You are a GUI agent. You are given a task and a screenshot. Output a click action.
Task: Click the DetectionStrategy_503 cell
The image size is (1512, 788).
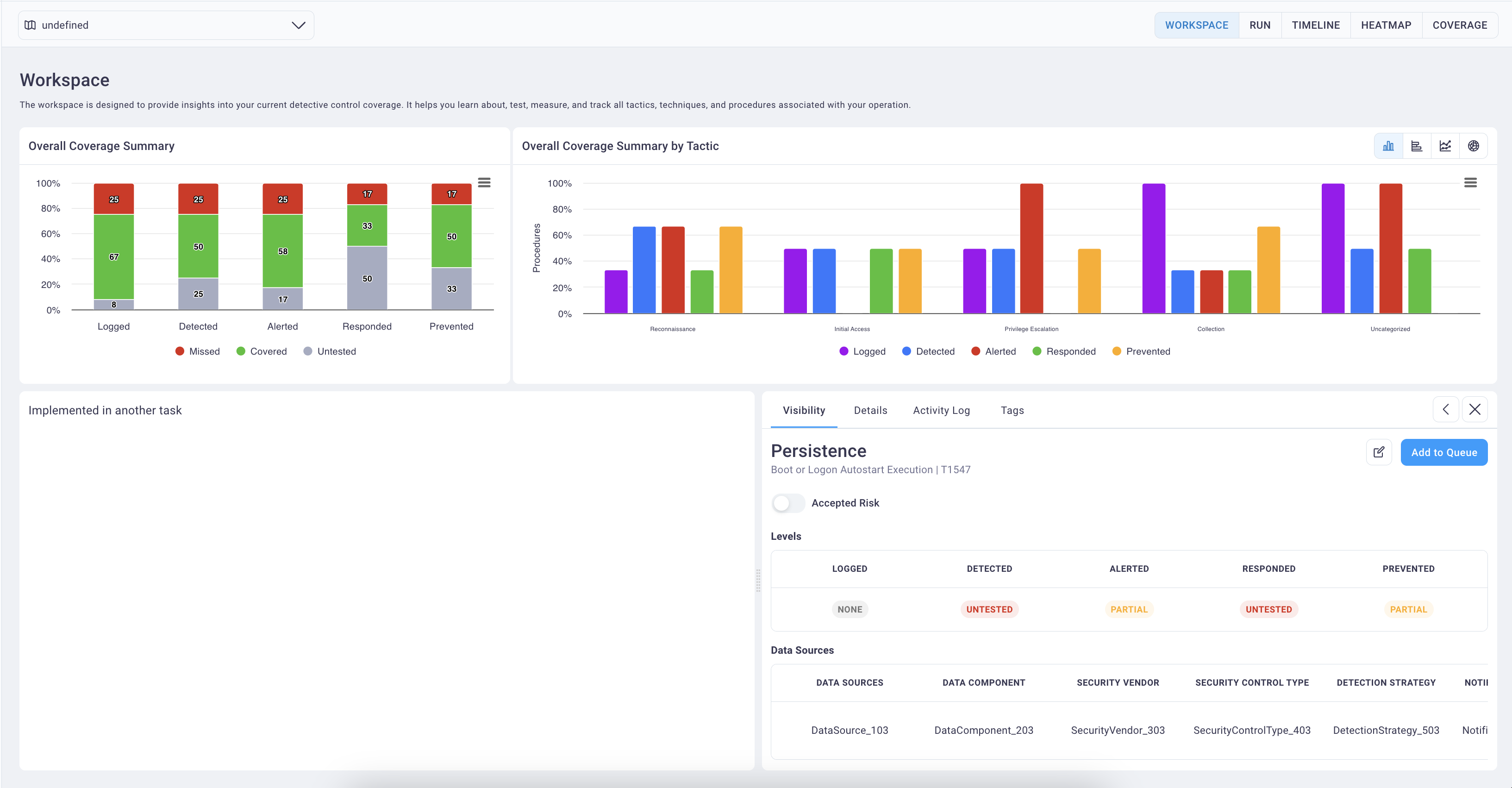pos(1386,730)
